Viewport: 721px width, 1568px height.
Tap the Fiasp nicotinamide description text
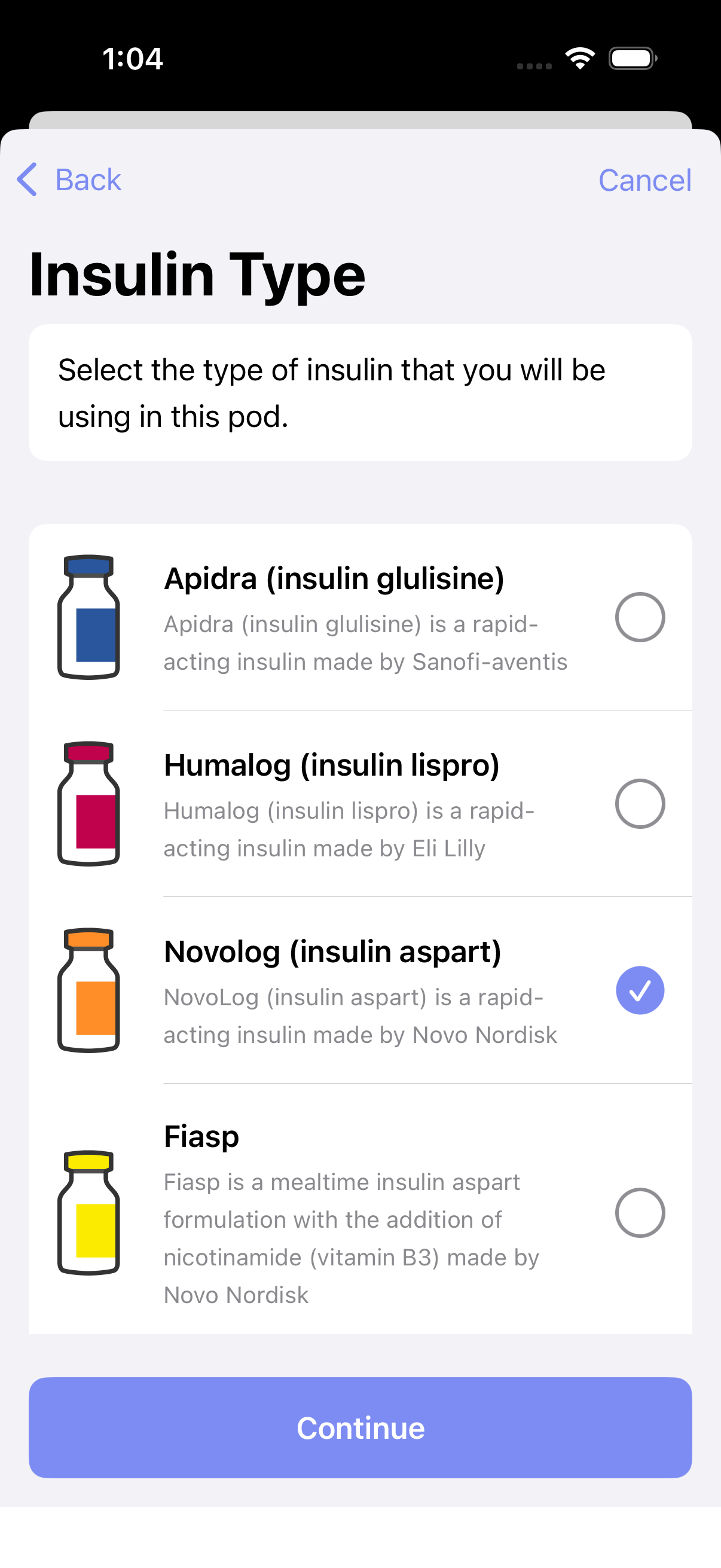click(352, 1238)
